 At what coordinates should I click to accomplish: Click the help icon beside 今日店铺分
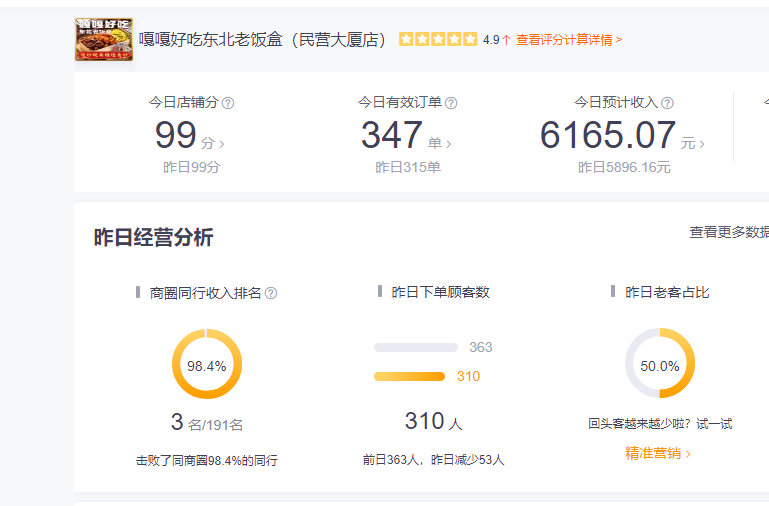tap(228, 103)
